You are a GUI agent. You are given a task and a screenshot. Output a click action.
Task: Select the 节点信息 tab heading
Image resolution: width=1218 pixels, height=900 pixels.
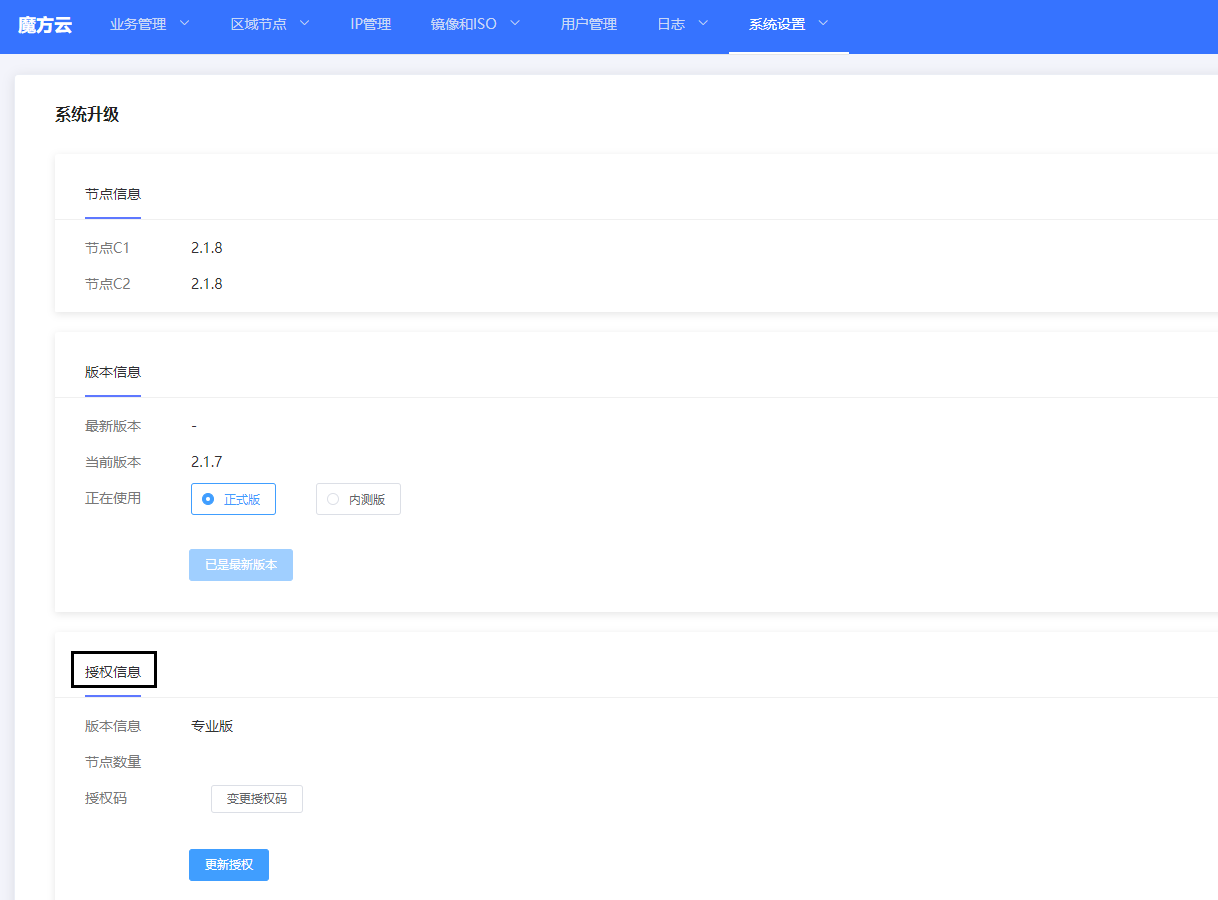click(113, 194)
